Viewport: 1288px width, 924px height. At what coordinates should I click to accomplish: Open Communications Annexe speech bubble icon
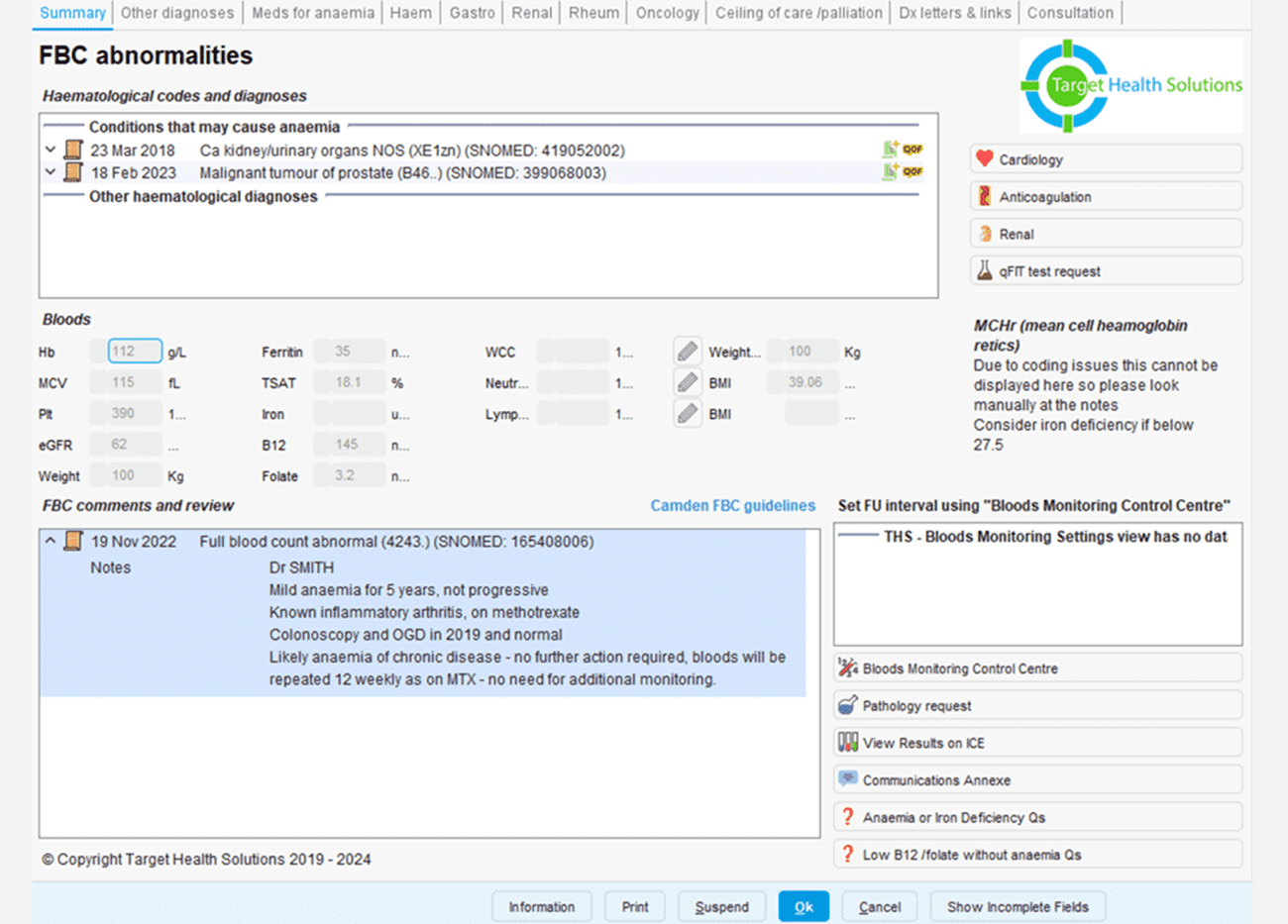pyautogui.click(x=848, y=779)
